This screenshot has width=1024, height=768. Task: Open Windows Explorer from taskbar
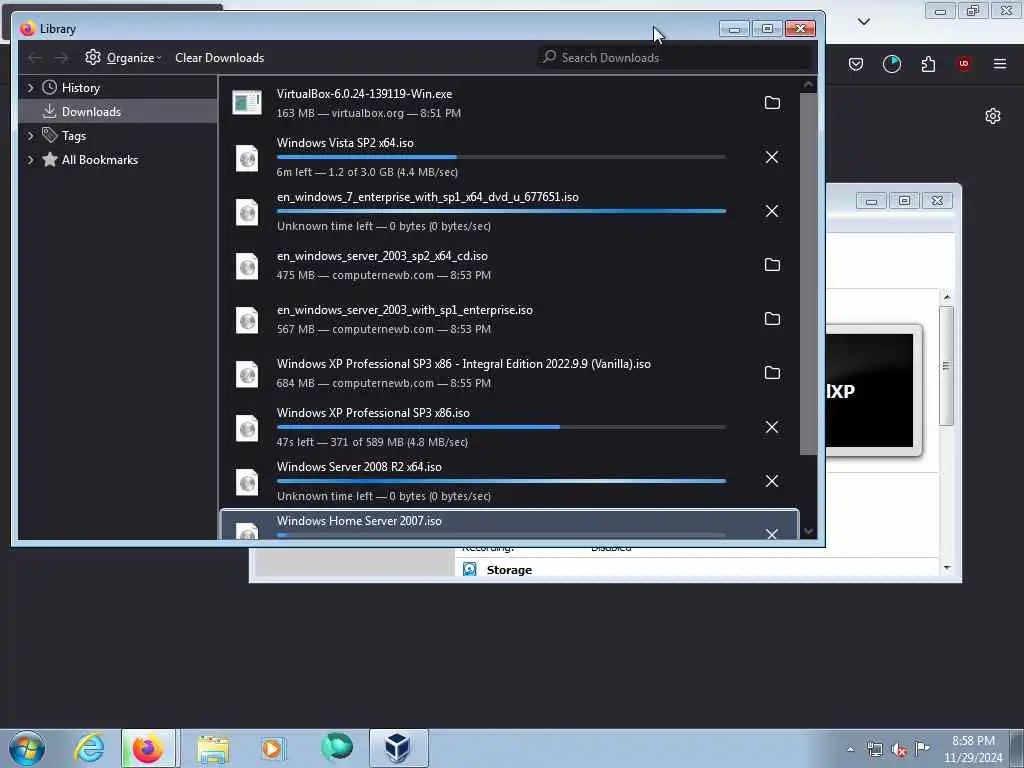point(213,748)
